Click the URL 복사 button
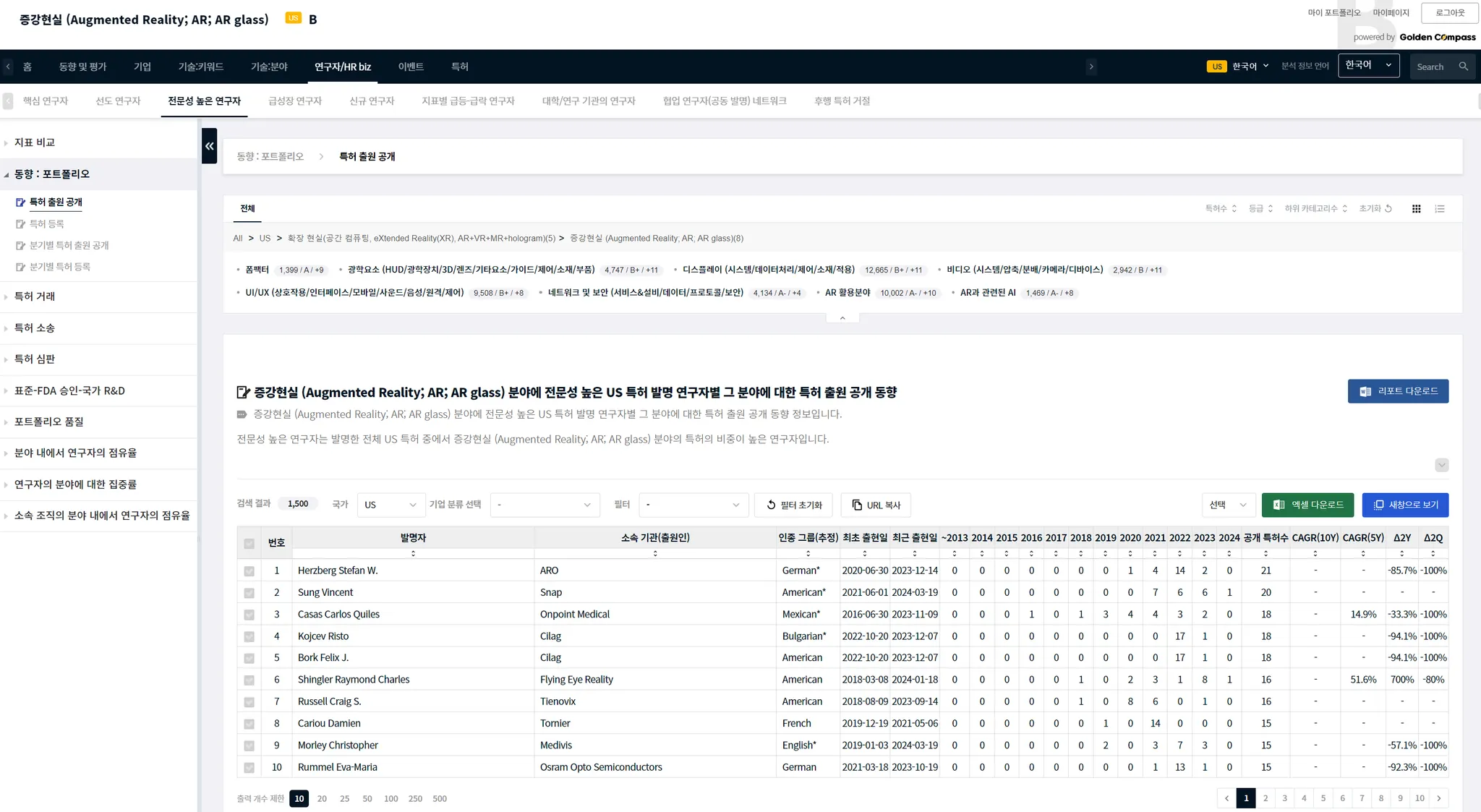Image resolution: width=1481 pixels, height=812 pixels. pos(875,505)
